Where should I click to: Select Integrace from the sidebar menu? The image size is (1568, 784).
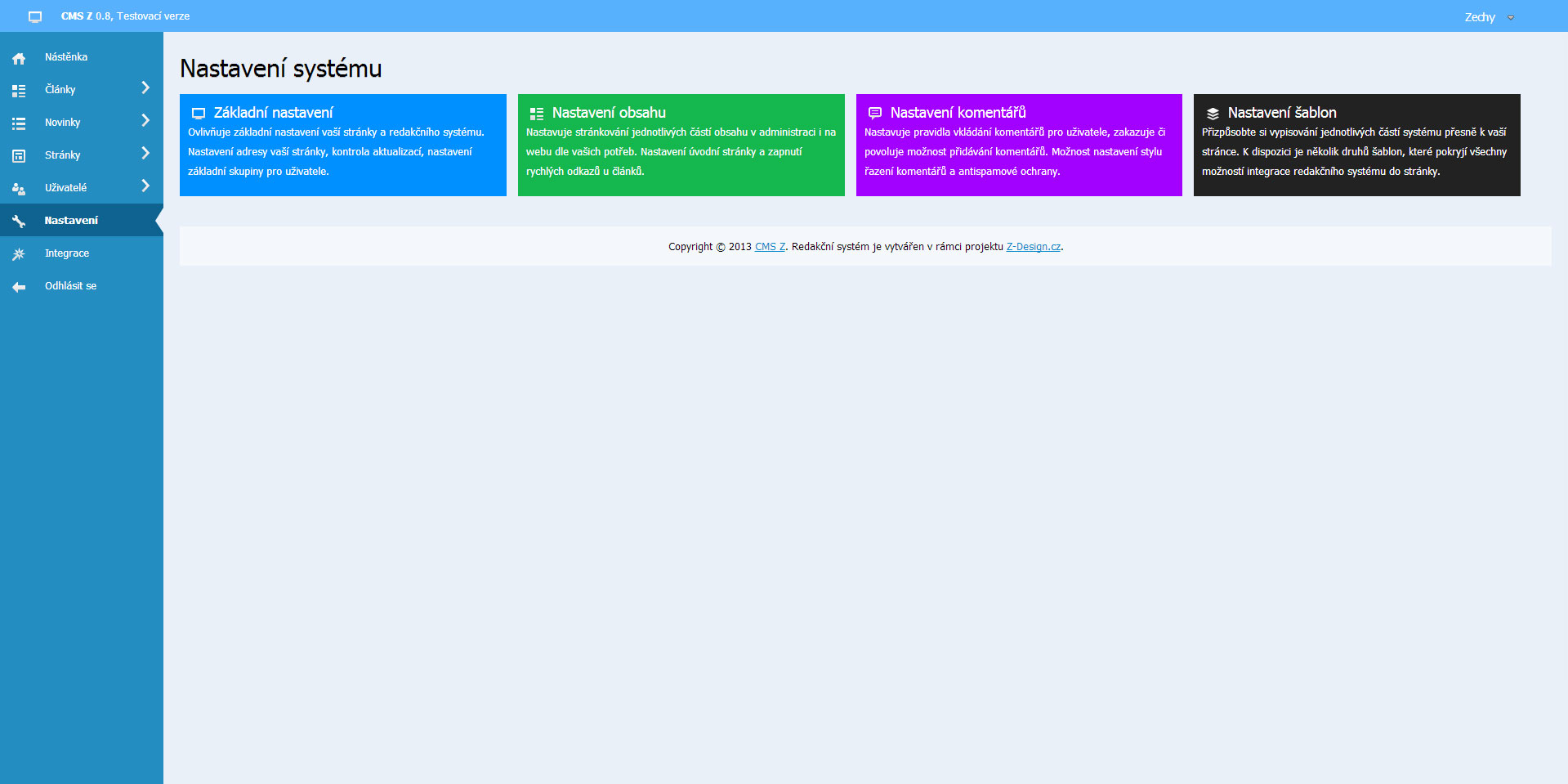[x=67, y=253]
